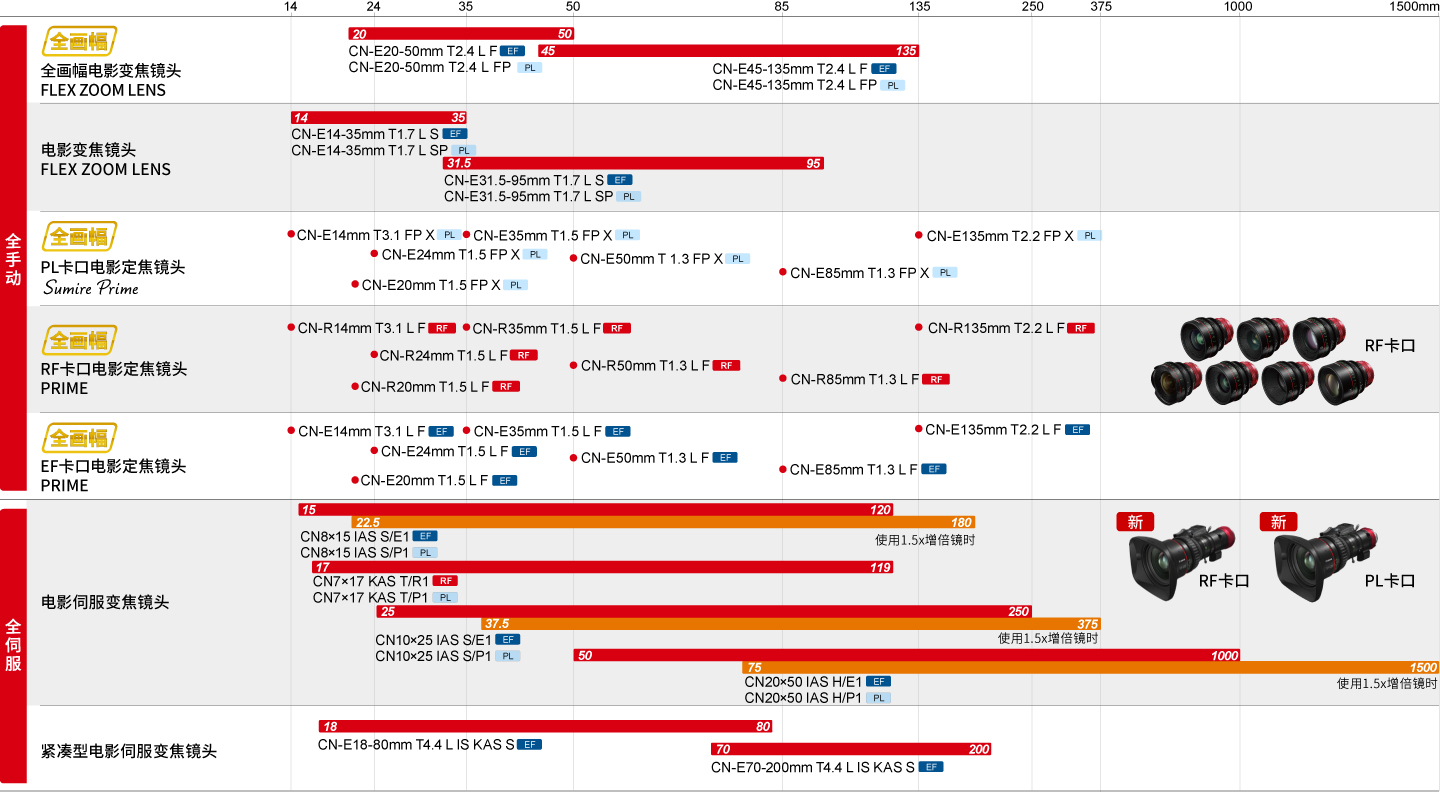Viewport: 1440px width, 792px height.
Task: Click the EF badge beside CN-E18-80mm T4.4
Action: 529,744
